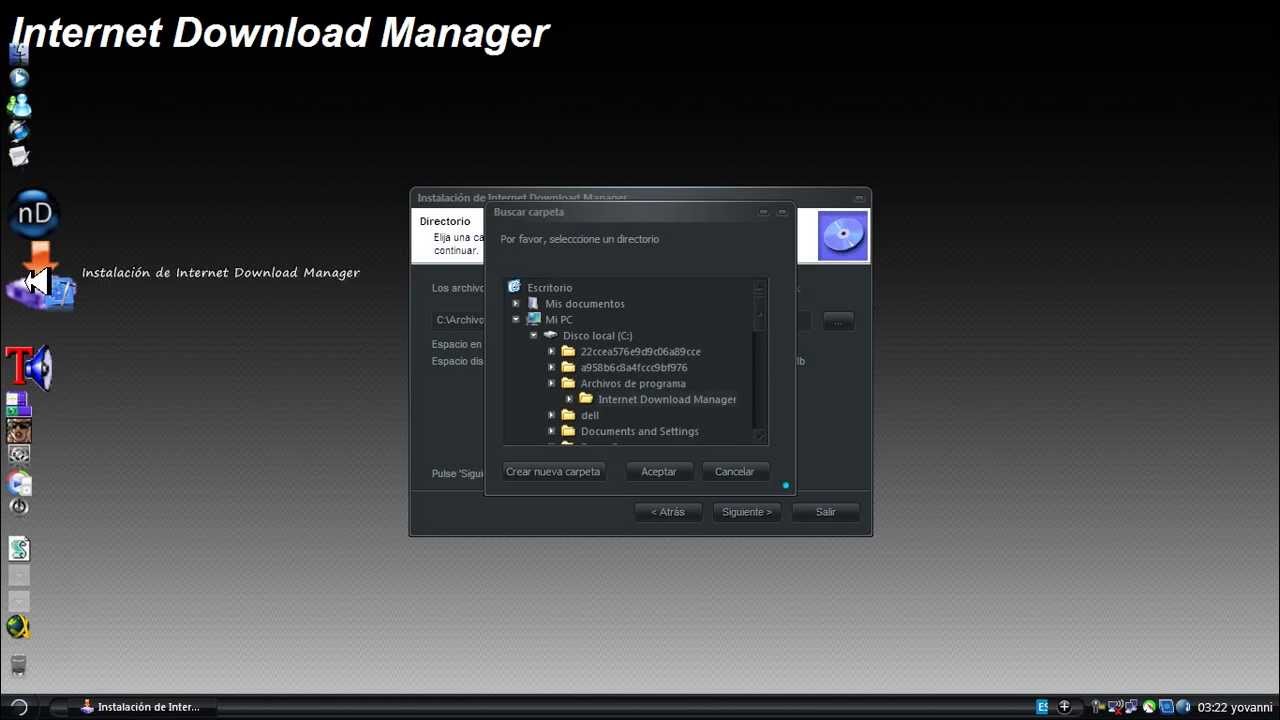The width and height of the screenshot is (1280, 720).
Task: Select the dell folder in the tree
Action: point(590,416)
